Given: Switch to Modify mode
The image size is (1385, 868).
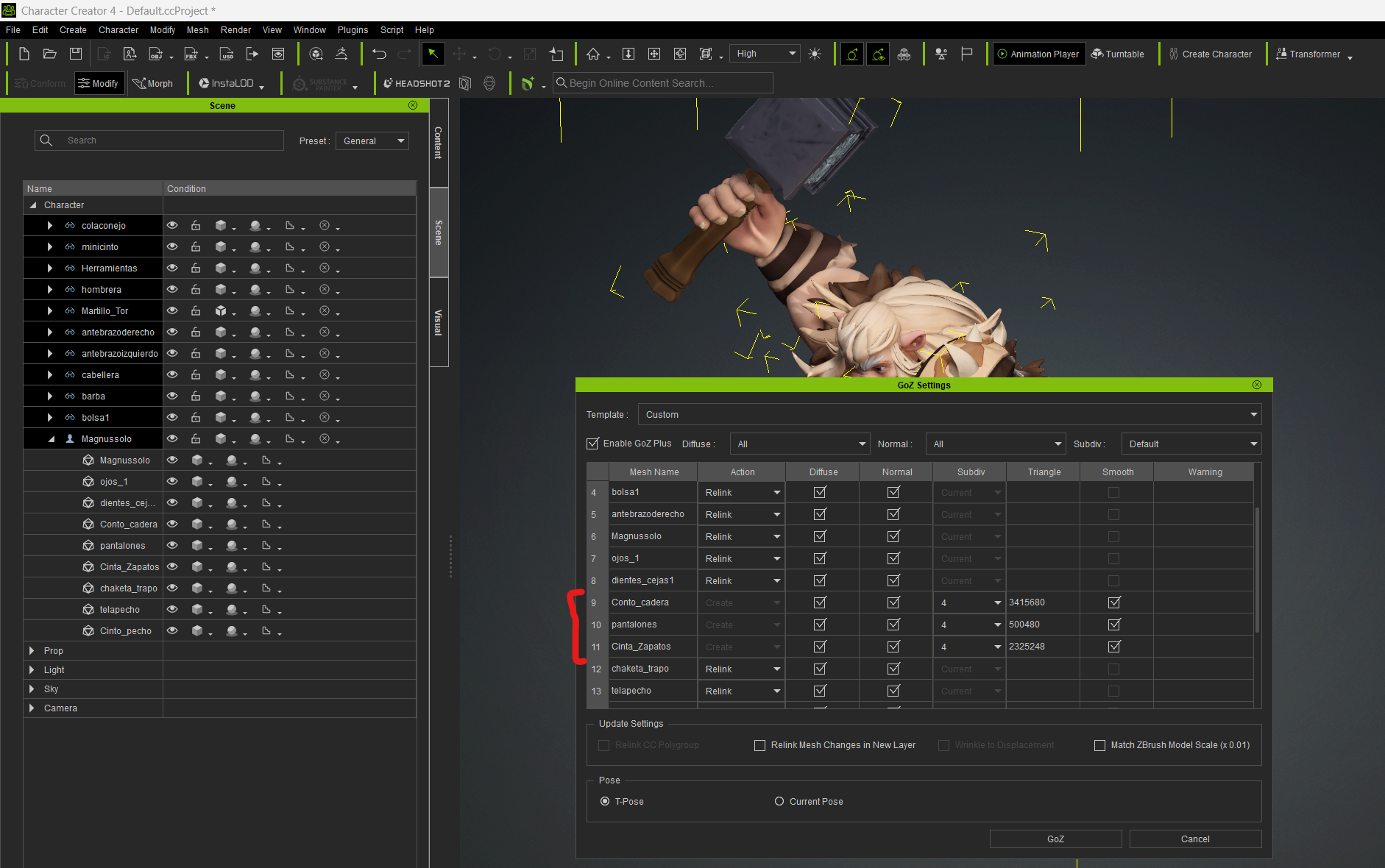Looking at the screenshot, I should point(99,83).
